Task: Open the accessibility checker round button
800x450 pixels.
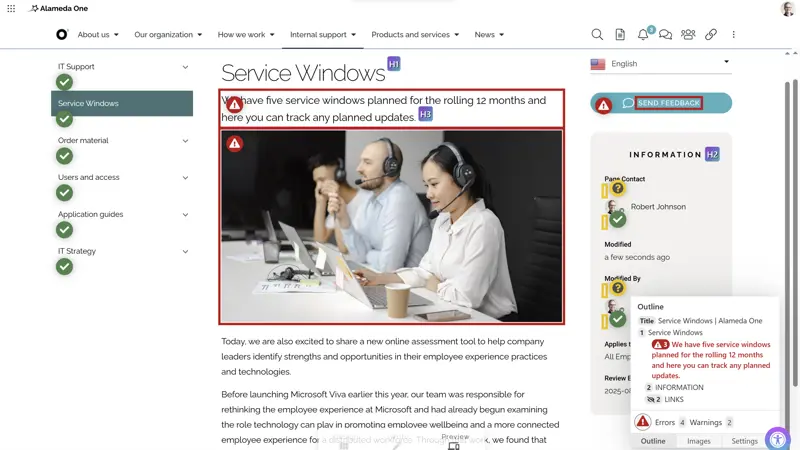Action: point(778,439)
